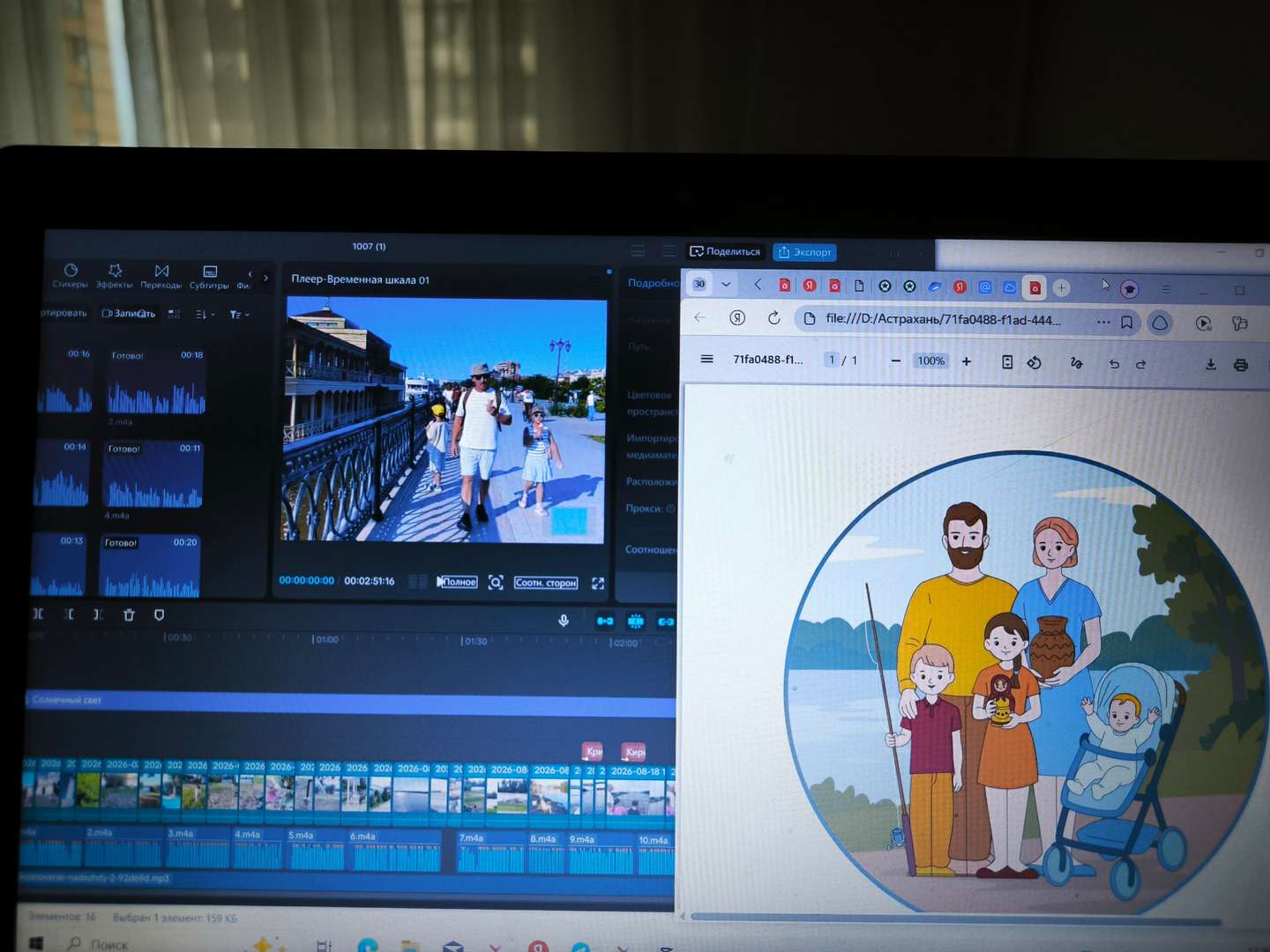Screen dimensions: 1270x952
Task: Toggle the first blue link button beside microphone
Action: point(605,621)
